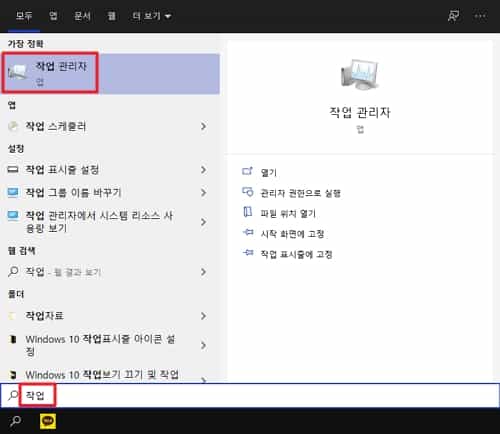Click the taskbar search magnifier button
This screenshot has width=500, height=434.
tap(15, 421)
